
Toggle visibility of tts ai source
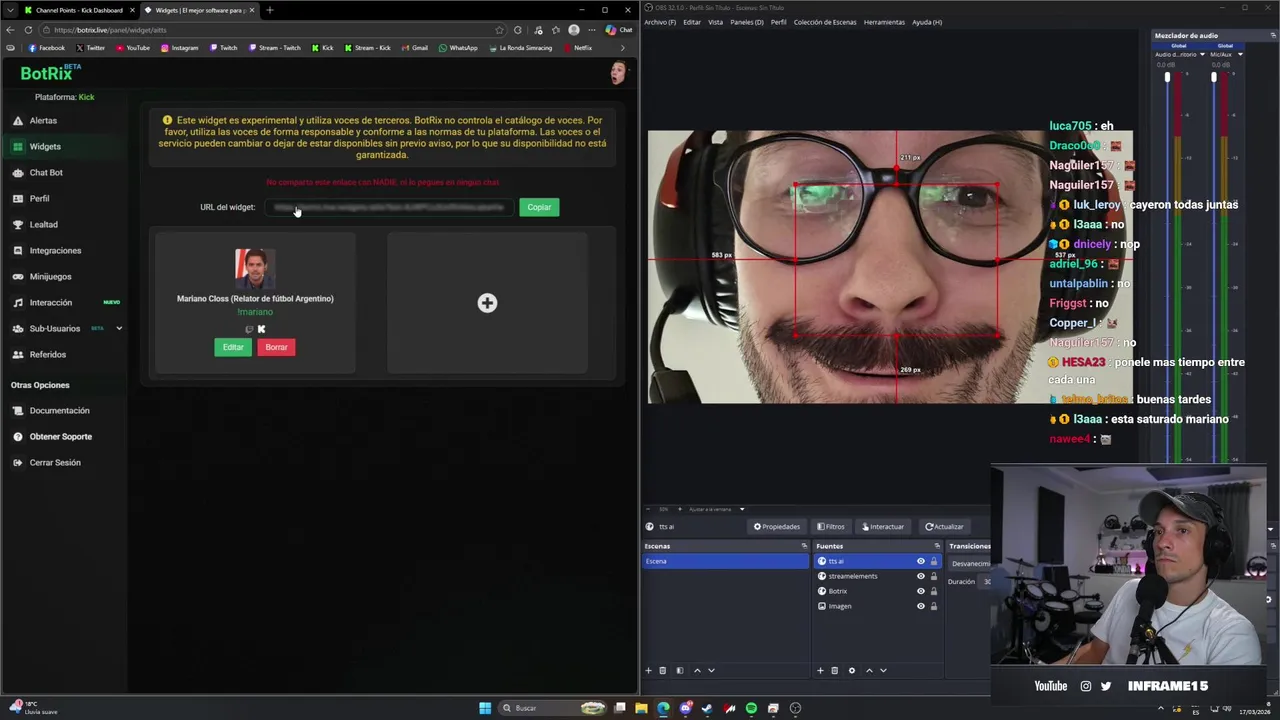click(x=921, y=561)
